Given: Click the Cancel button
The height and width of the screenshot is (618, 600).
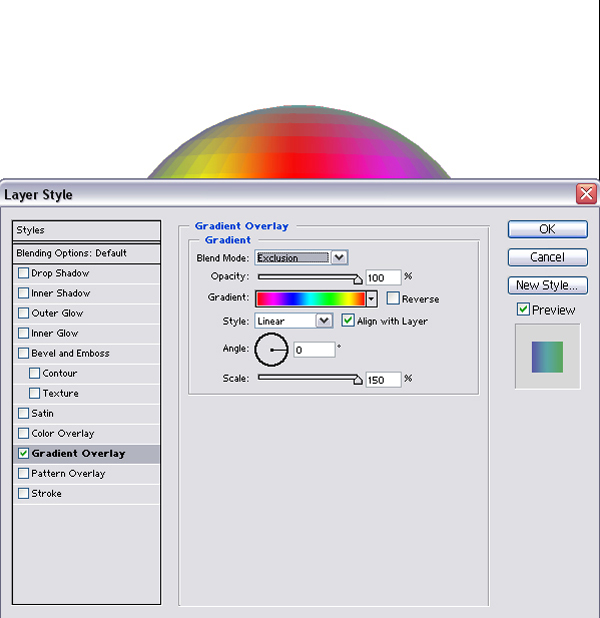Looking at the screenshot, I should (x=548, y=257).
